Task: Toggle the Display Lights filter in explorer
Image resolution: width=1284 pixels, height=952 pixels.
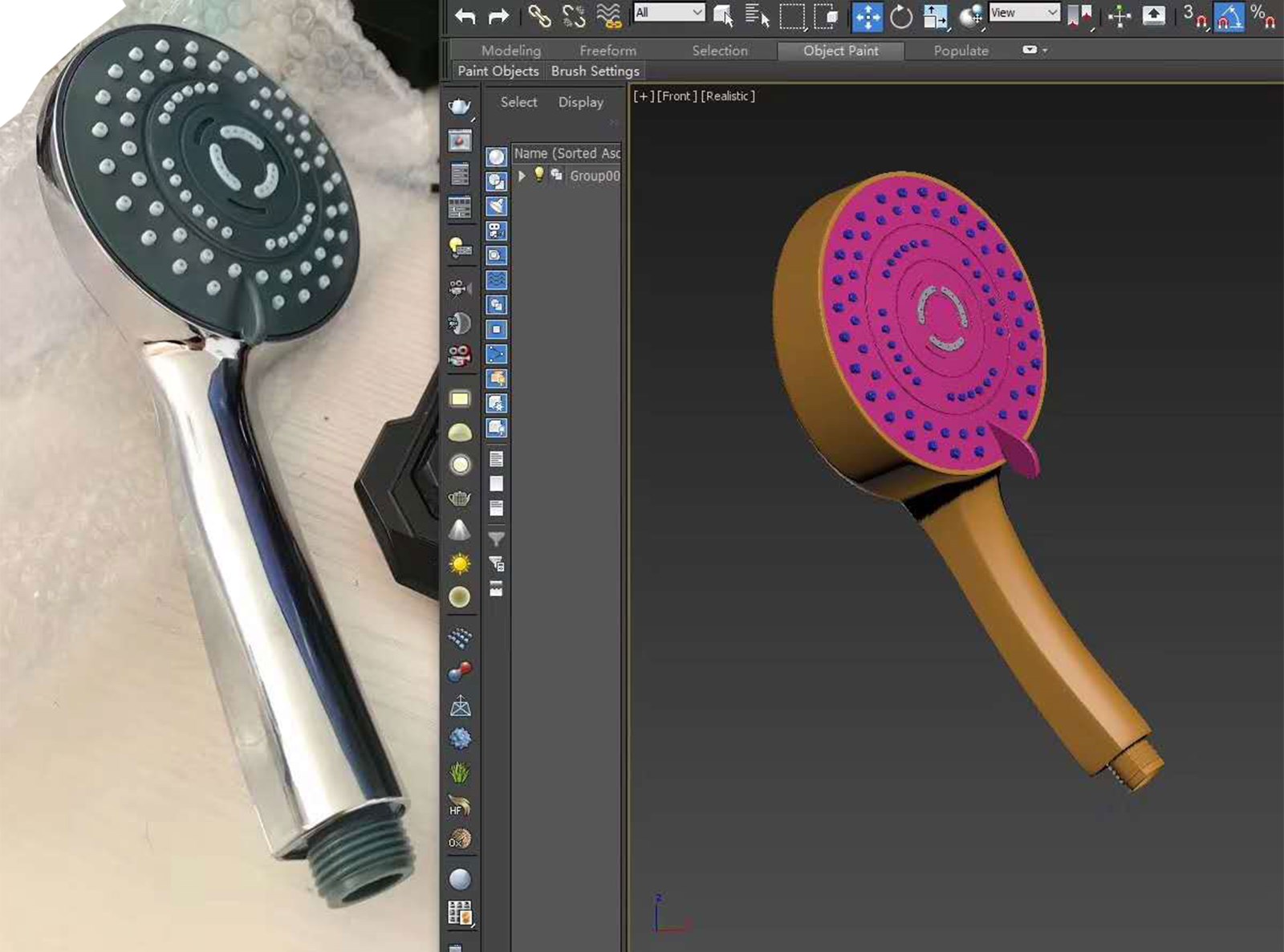Action: point(497,206)
